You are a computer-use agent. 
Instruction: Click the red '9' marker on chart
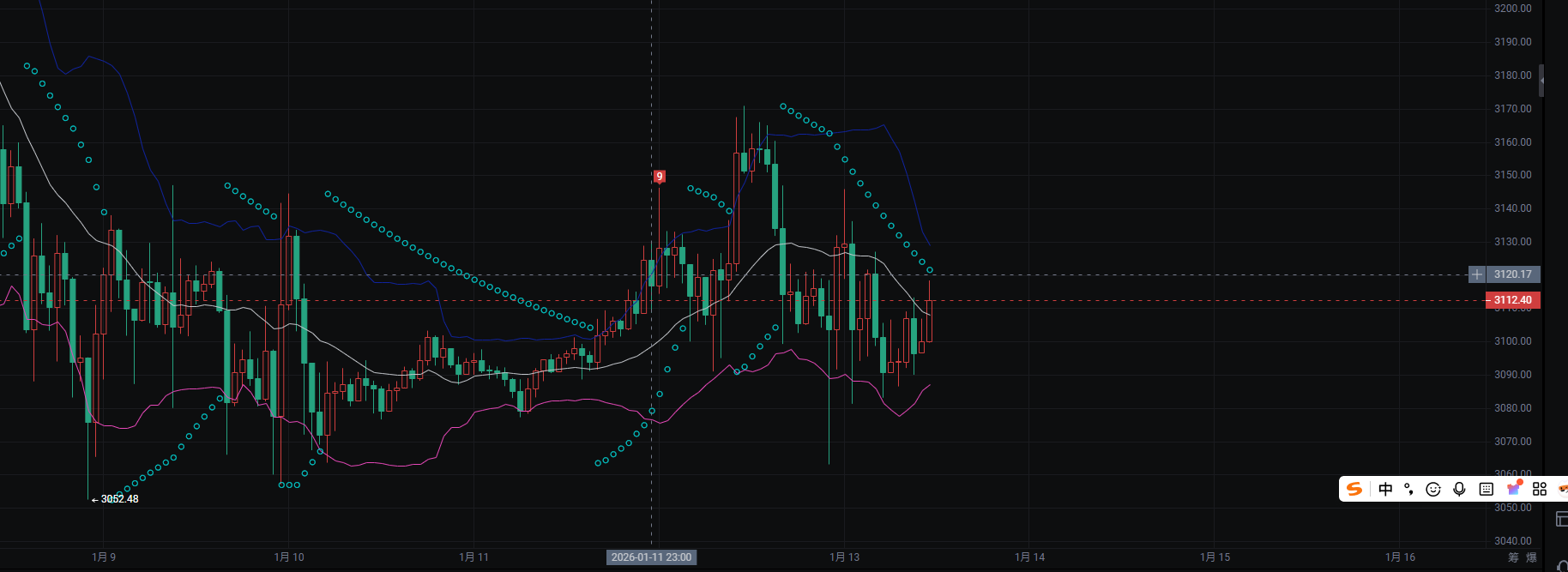tap(659, 177)
